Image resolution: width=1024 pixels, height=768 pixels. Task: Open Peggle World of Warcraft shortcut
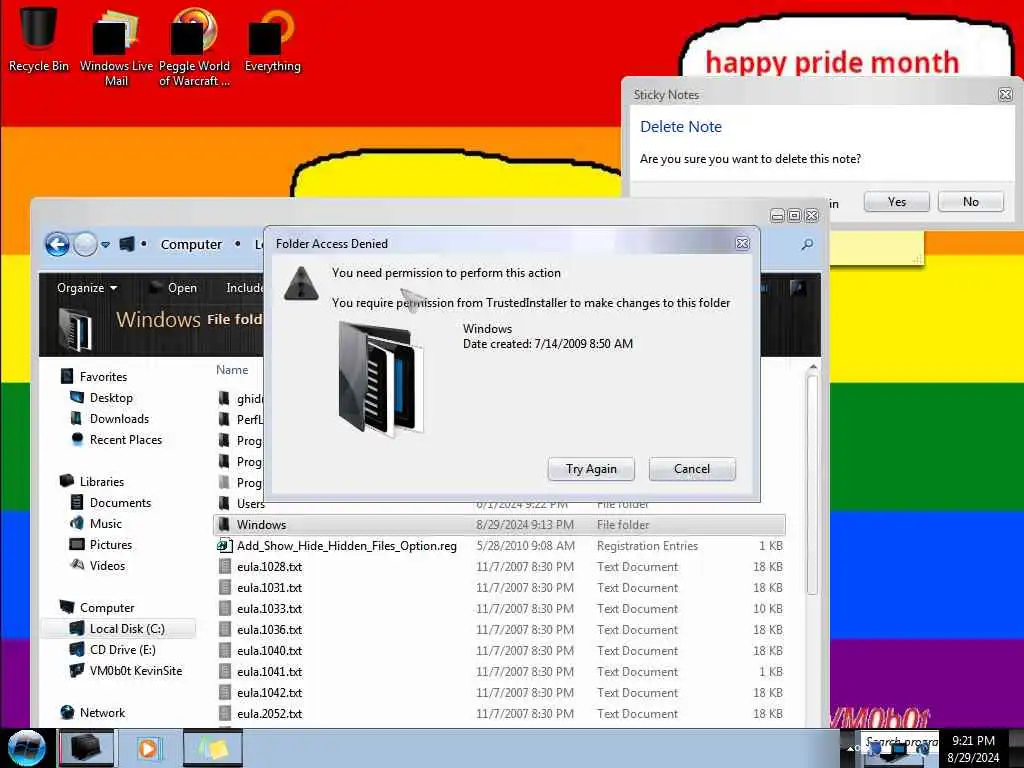pos(194,46)
